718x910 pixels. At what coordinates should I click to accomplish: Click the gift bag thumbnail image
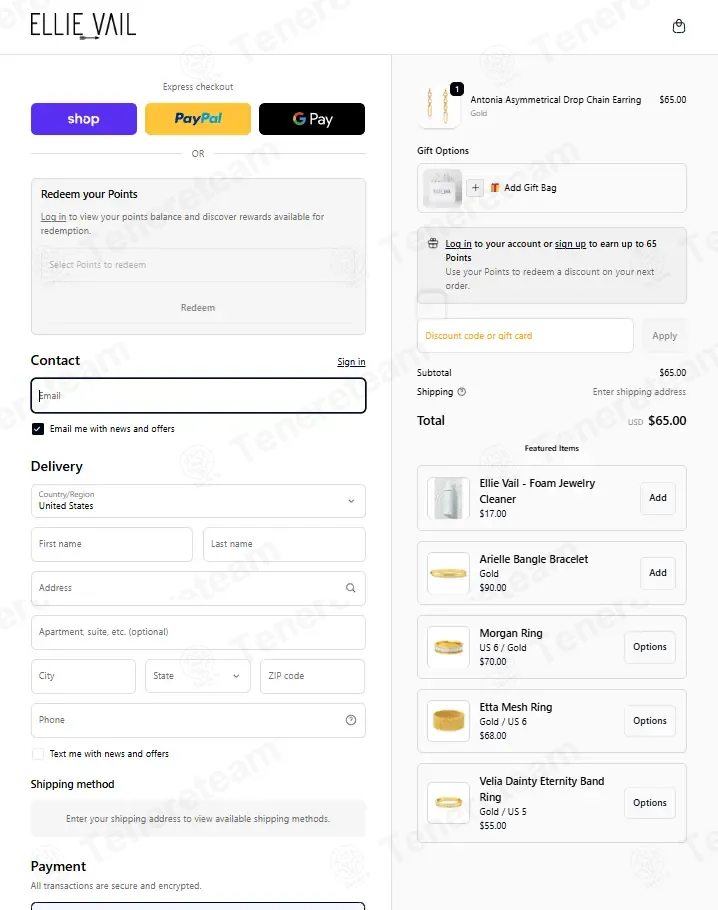442,188
